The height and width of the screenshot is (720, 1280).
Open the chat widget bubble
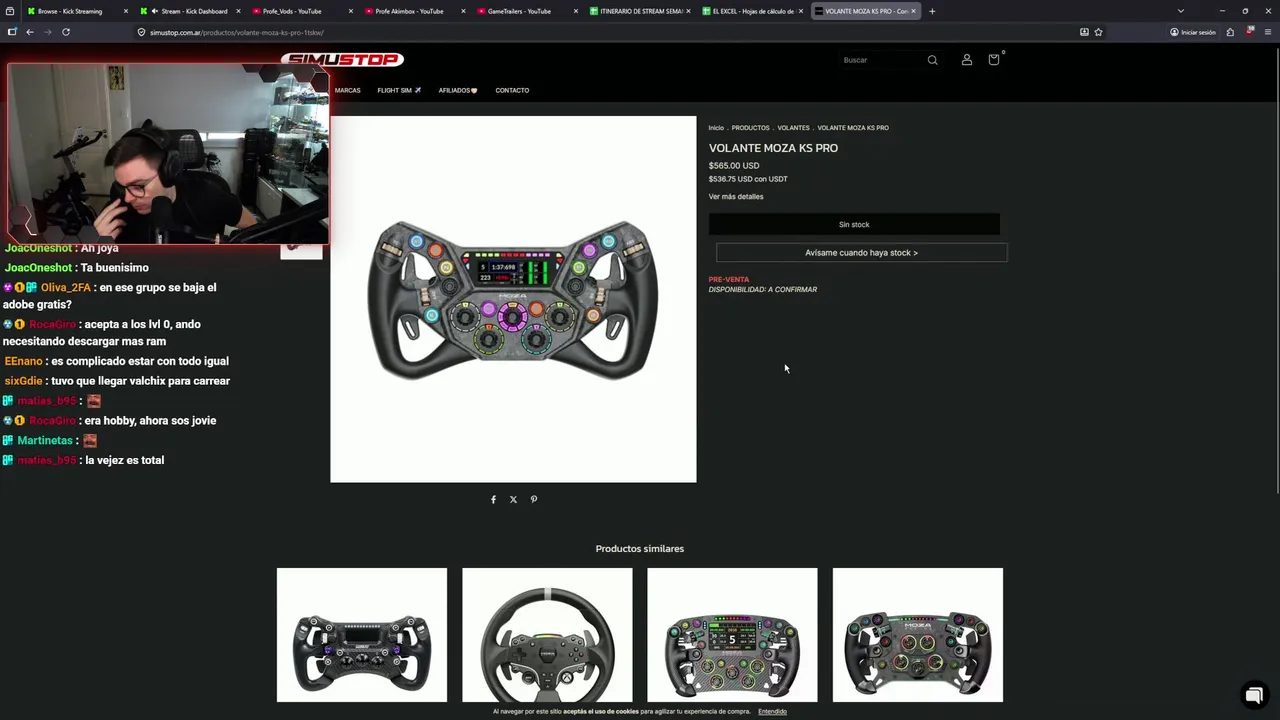(x=1254, y=694)
